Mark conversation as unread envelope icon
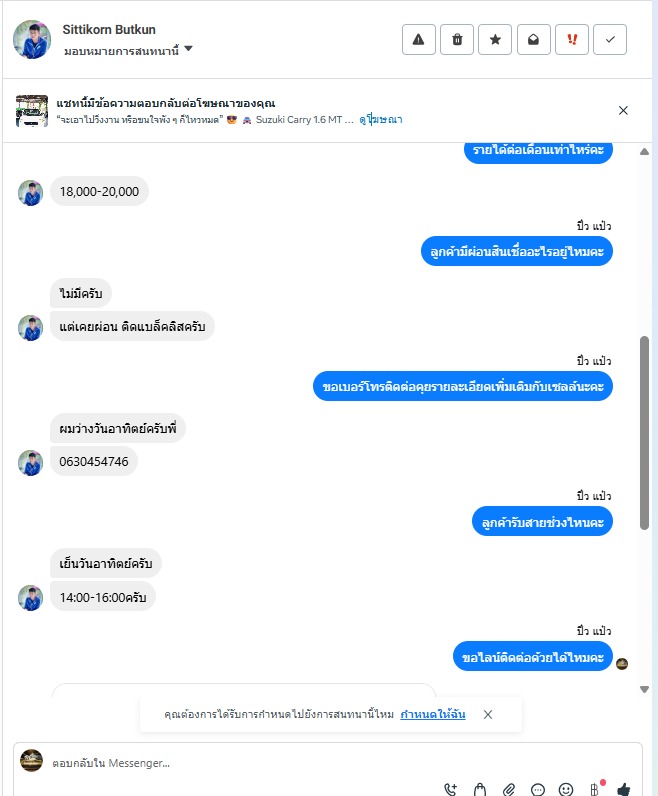 (x=534, y=40)
